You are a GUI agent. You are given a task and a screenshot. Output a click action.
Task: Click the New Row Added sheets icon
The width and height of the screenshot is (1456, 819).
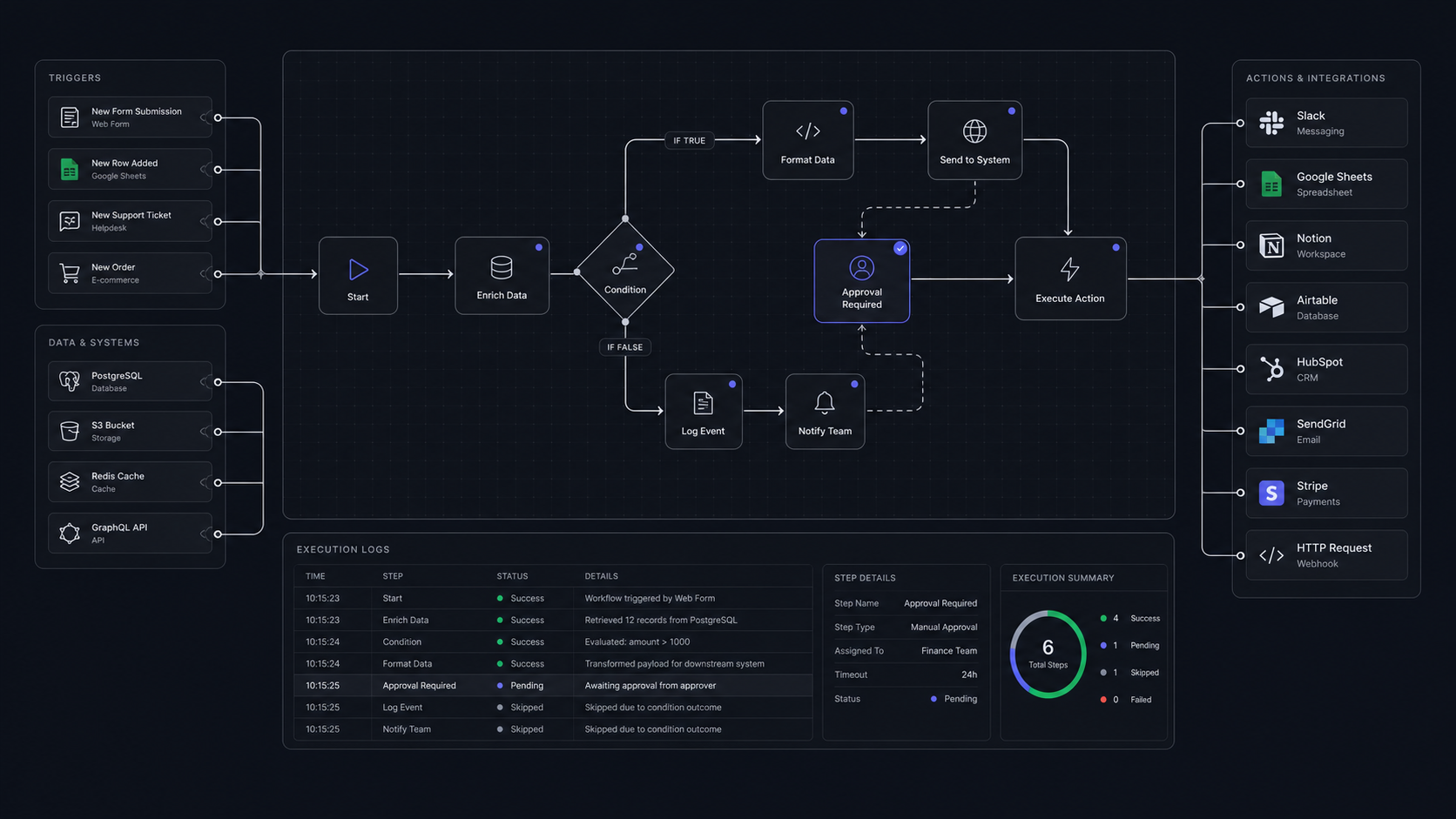tap(70, 169)
